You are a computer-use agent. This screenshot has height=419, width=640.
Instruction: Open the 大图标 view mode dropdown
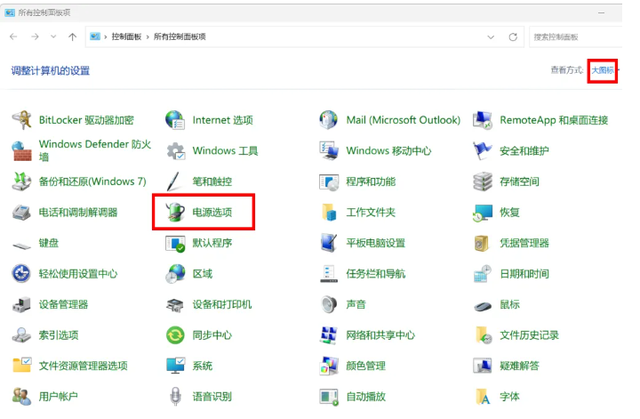coord(604,71)
